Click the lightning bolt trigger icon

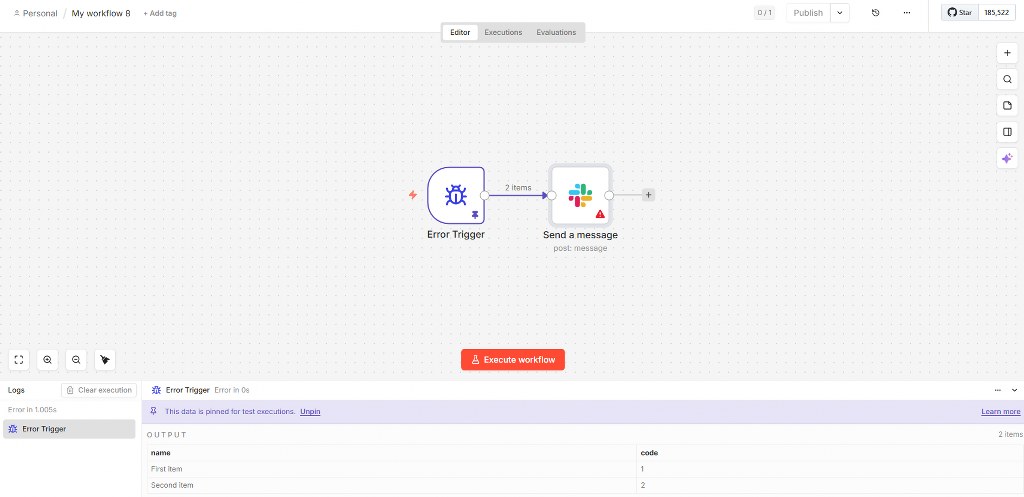[413, 195]
